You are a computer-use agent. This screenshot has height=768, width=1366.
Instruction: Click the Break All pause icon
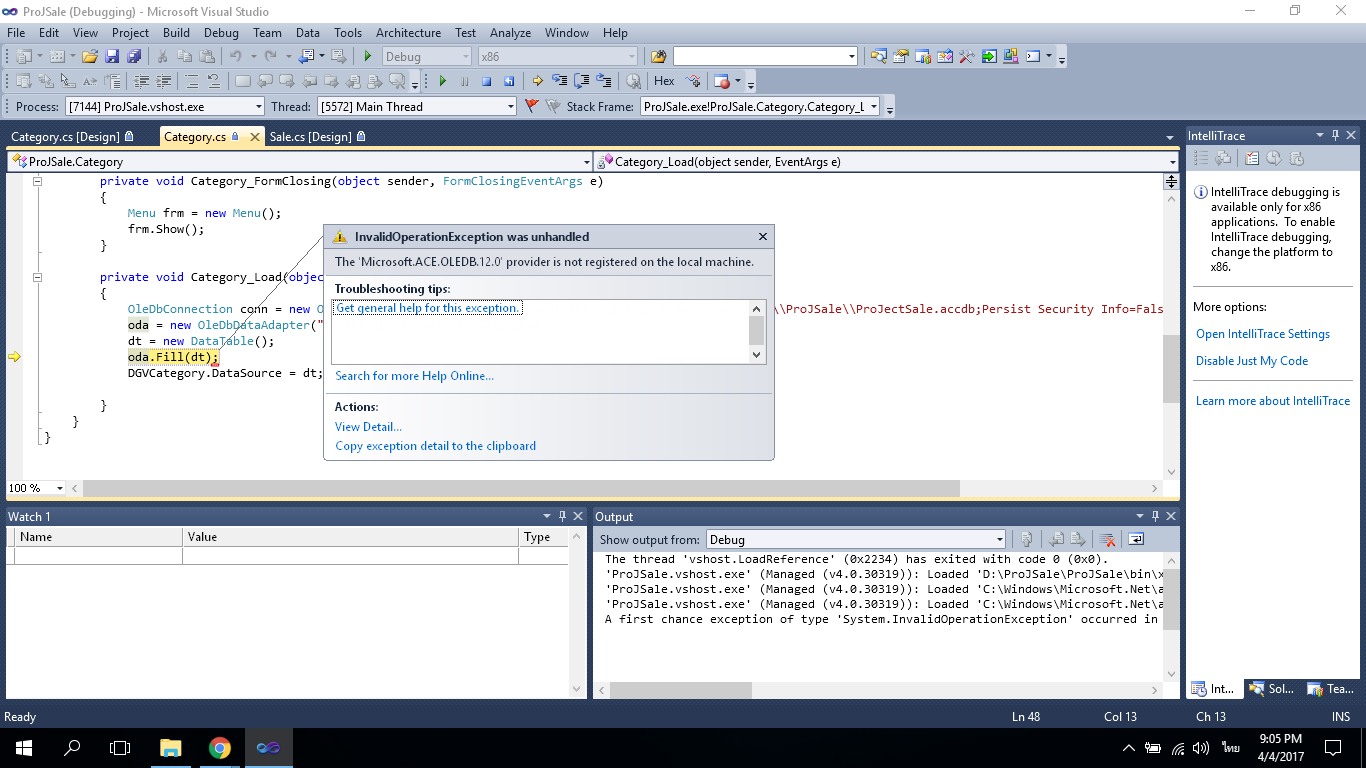464,81
